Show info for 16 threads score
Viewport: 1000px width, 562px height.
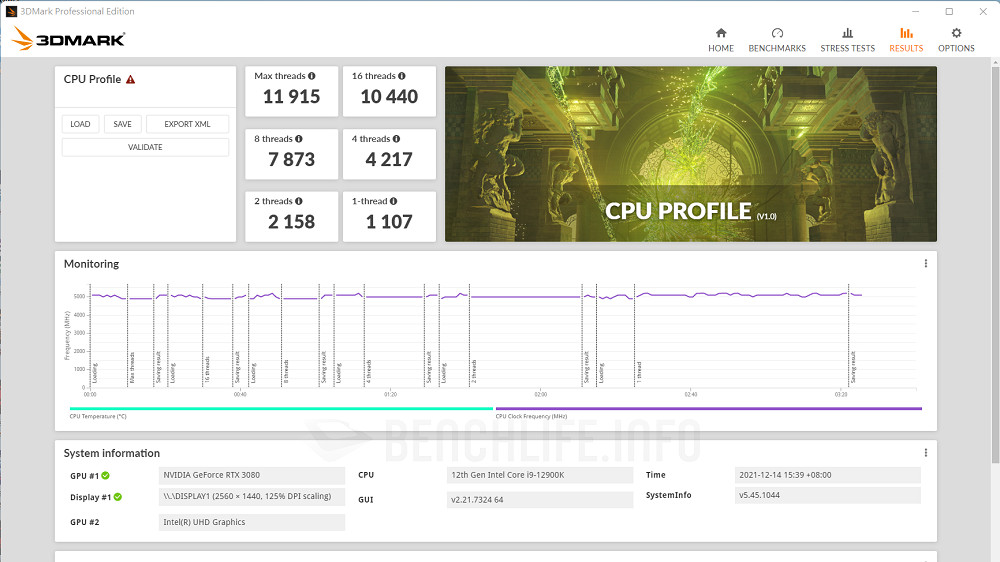[402, 76]
